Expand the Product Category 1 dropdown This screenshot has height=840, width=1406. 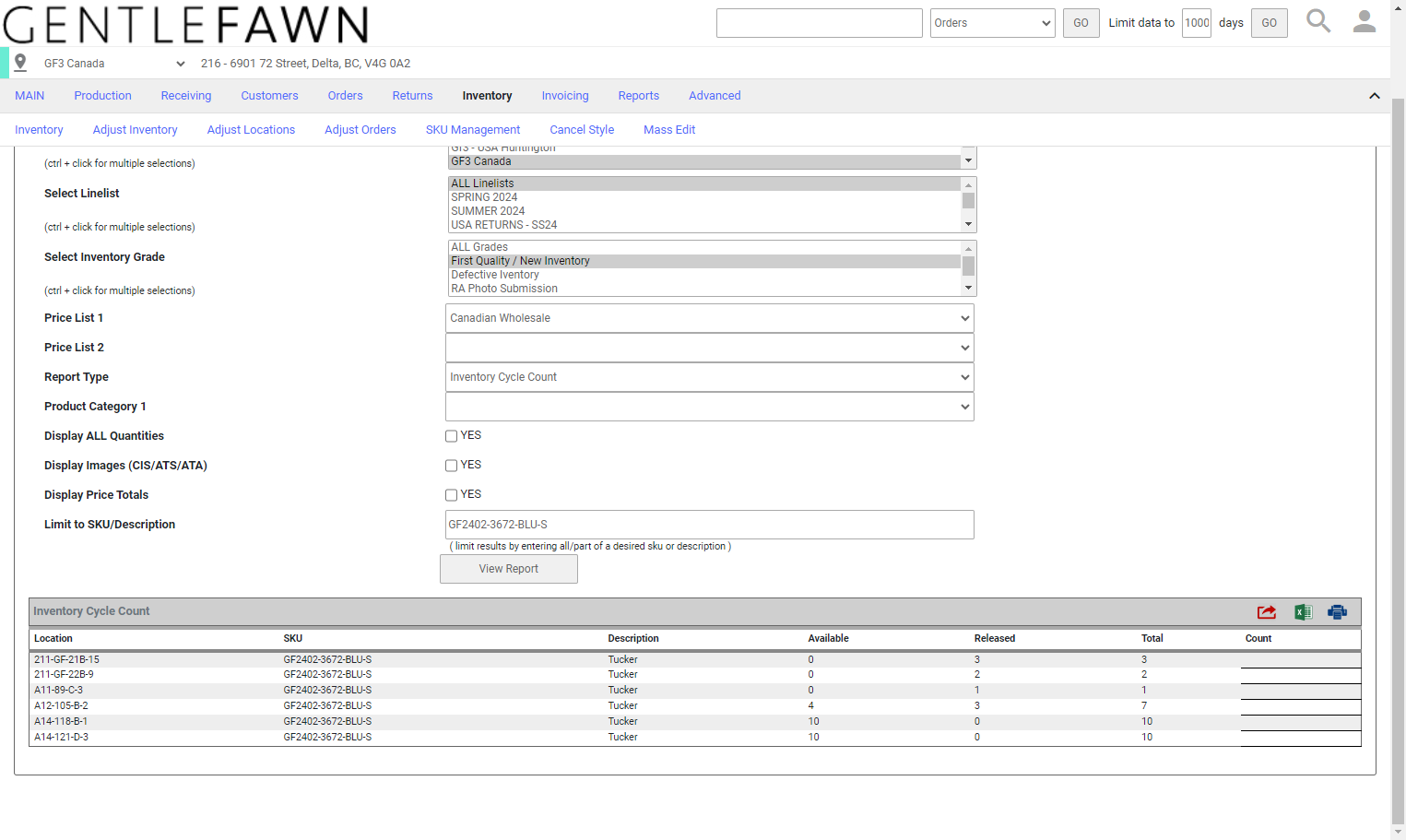coord(710,407)
